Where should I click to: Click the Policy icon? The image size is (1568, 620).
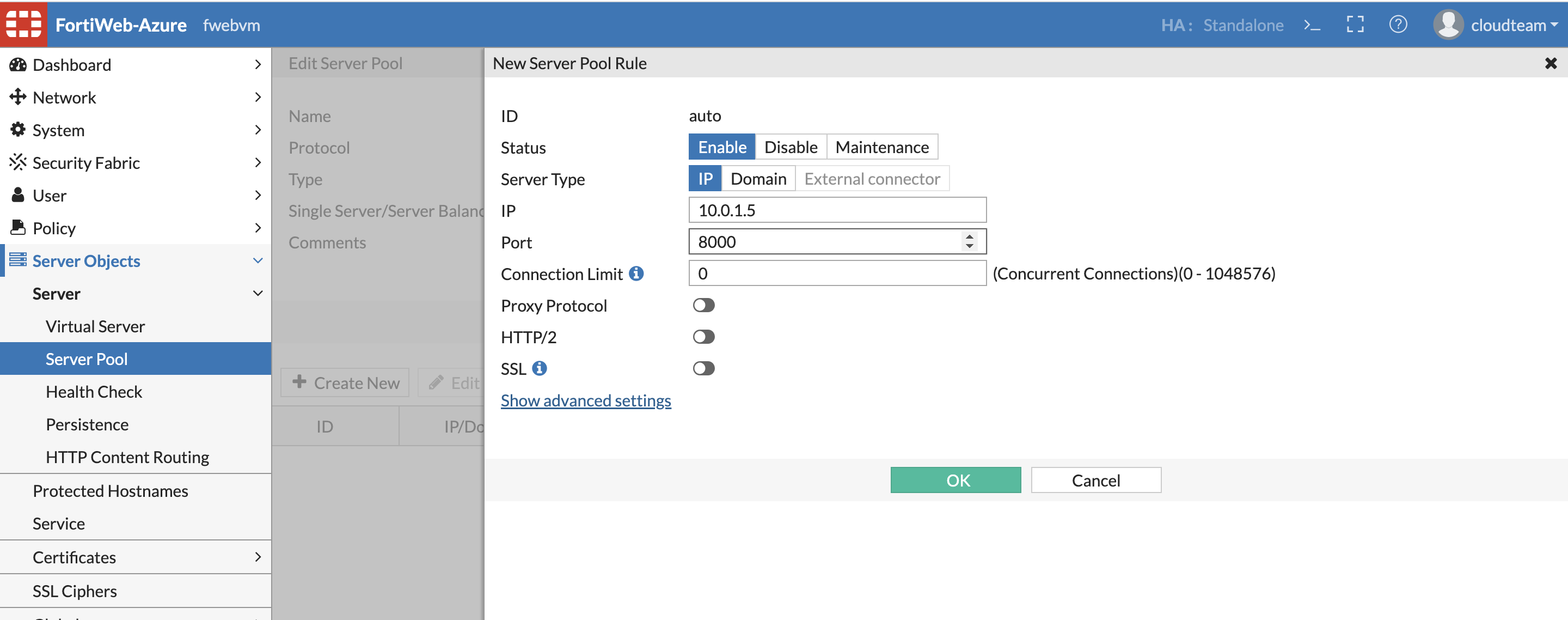(17, 227)
